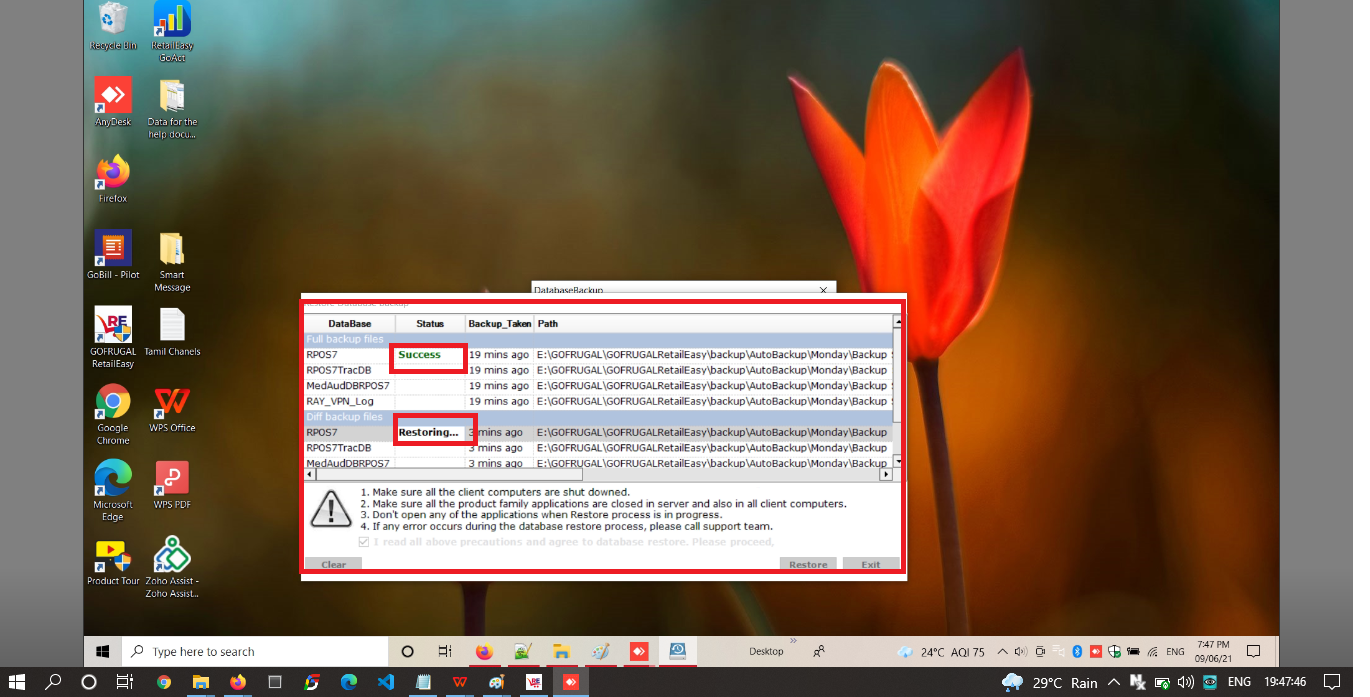The width and height of the screenshot is (1370, 697).
Task: Open the GoBill - Pilot desktop shortcut
Action: [113, 254]
